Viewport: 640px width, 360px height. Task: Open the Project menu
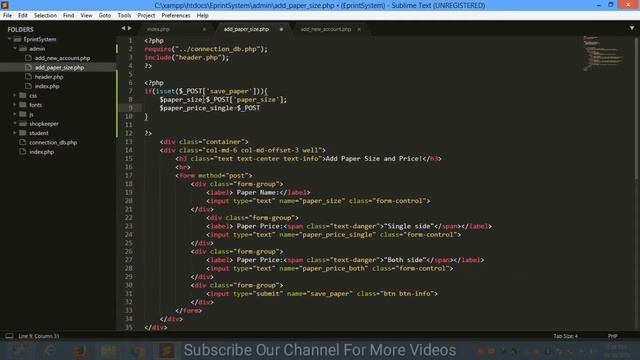(146, 16)
